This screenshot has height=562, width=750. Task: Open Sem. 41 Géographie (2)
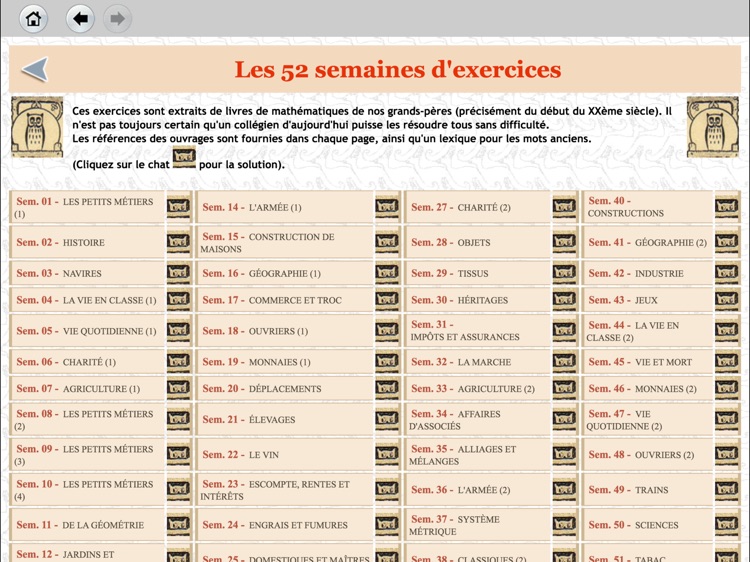[x=648, y=242]
